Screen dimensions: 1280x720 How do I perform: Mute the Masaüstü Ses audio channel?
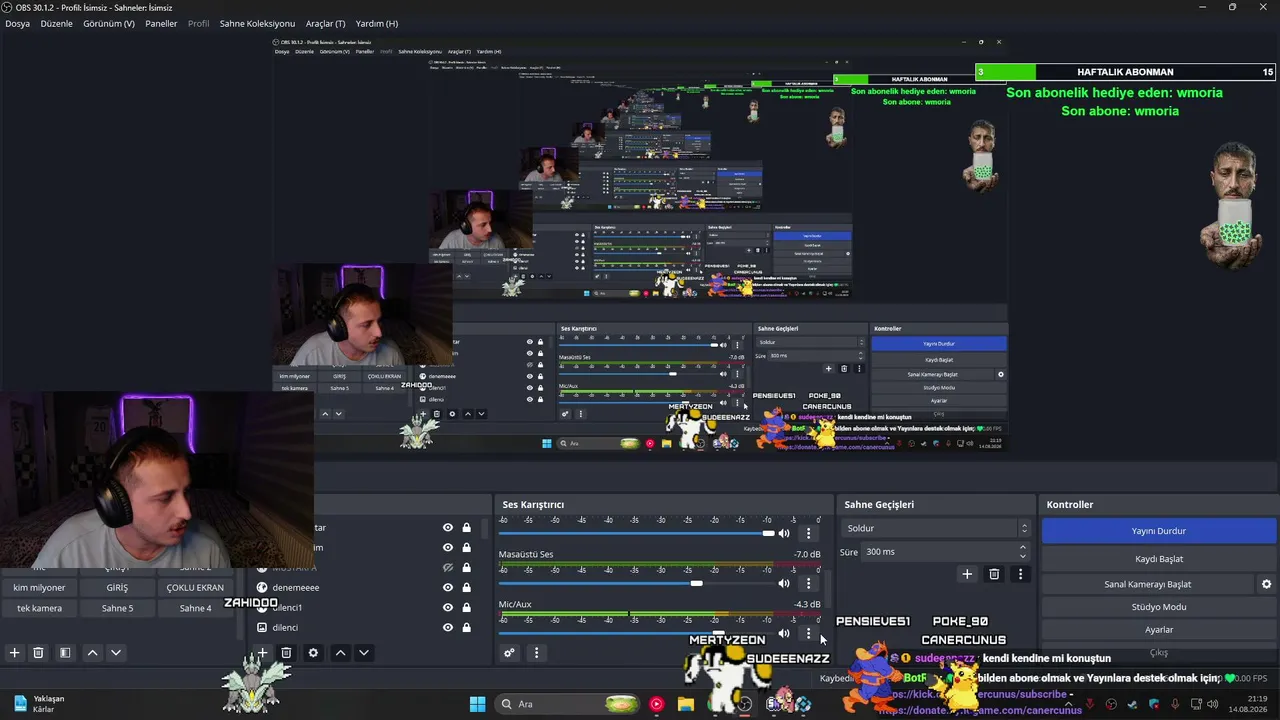(784, 584)
